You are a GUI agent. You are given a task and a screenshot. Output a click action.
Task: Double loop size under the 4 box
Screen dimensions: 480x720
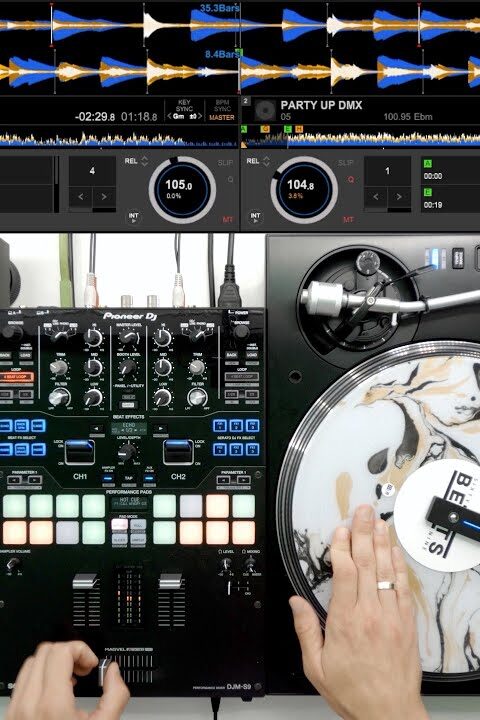(x=104, y=197)
